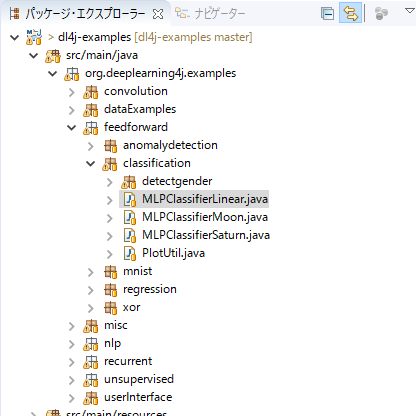Expand the nlp package
This screenshot has width=416, height=416.
(x=72, y=344)
